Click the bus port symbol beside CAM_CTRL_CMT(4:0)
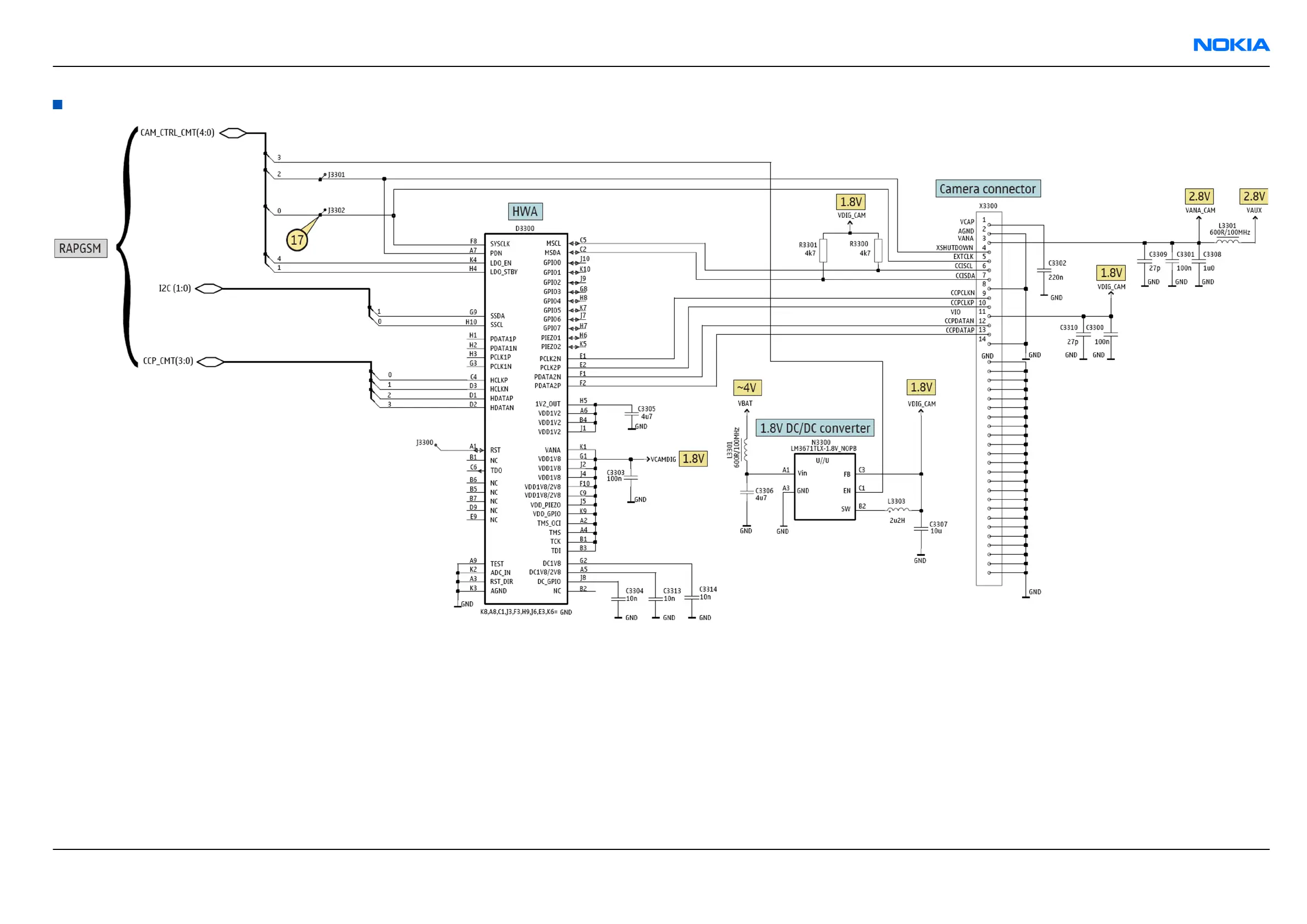The height and width of the screenshot is (924, 1307). (x=233, y=133)
